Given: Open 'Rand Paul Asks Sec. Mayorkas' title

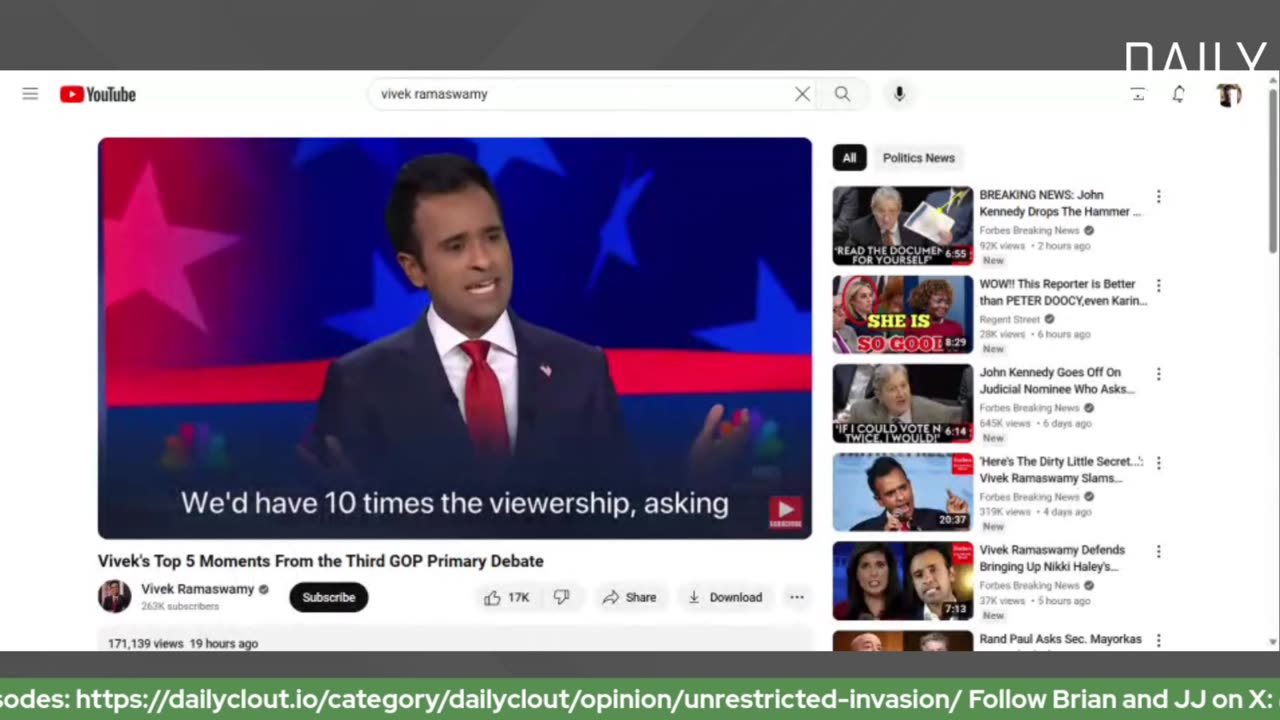Looking at the screenshot, I should click(1060, 640).
